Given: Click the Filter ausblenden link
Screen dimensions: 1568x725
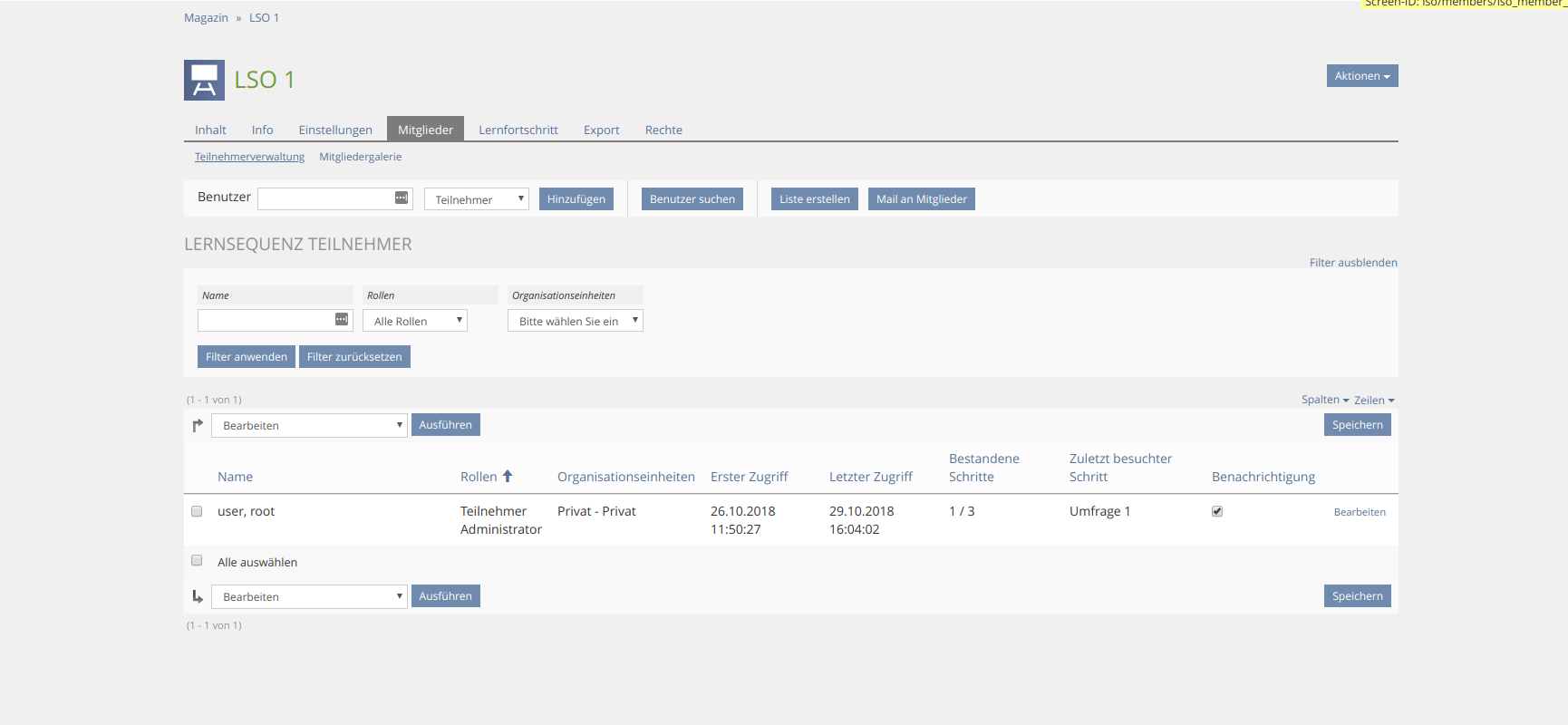Looking at the screenshot, I should [1352, 263].
